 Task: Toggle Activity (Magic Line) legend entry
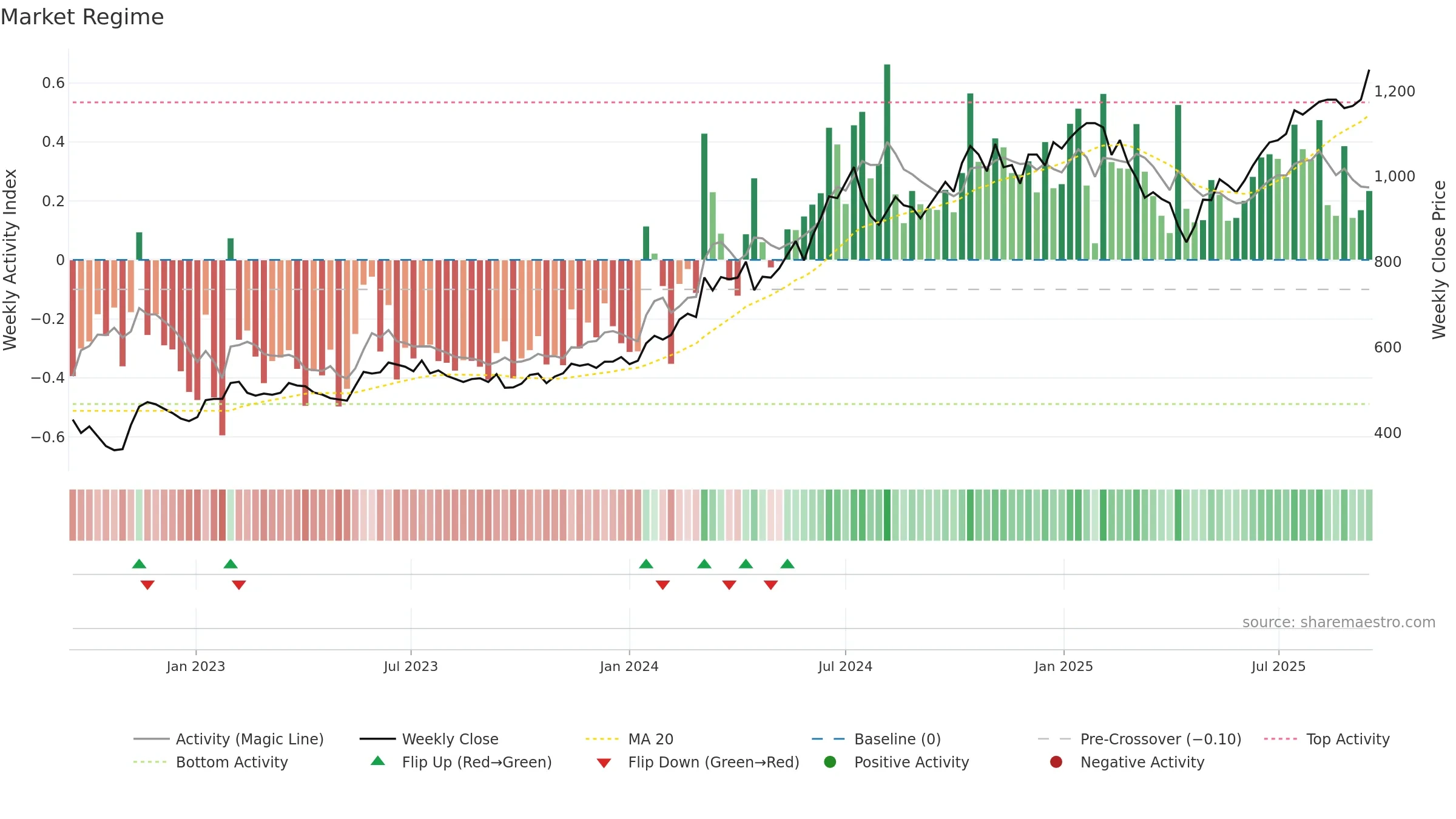point(229,739)
